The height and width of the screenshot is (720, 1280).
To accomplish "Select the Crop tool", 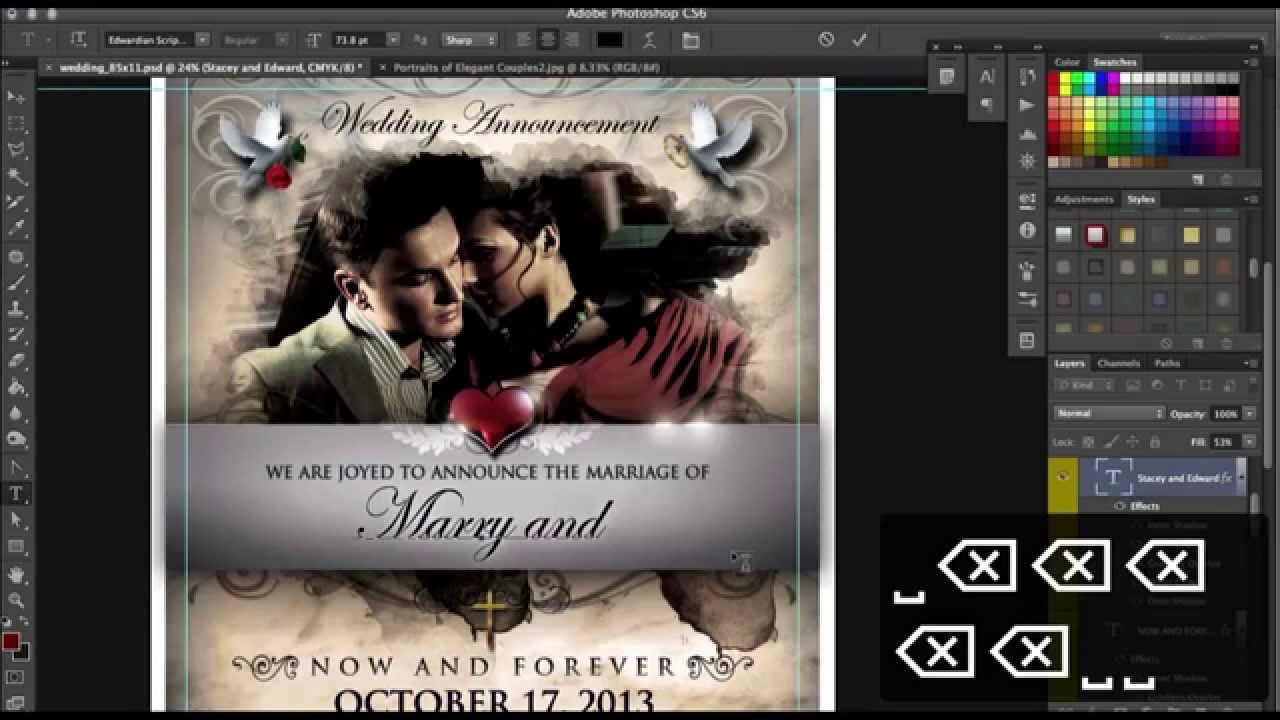I will tap(16, 203).
